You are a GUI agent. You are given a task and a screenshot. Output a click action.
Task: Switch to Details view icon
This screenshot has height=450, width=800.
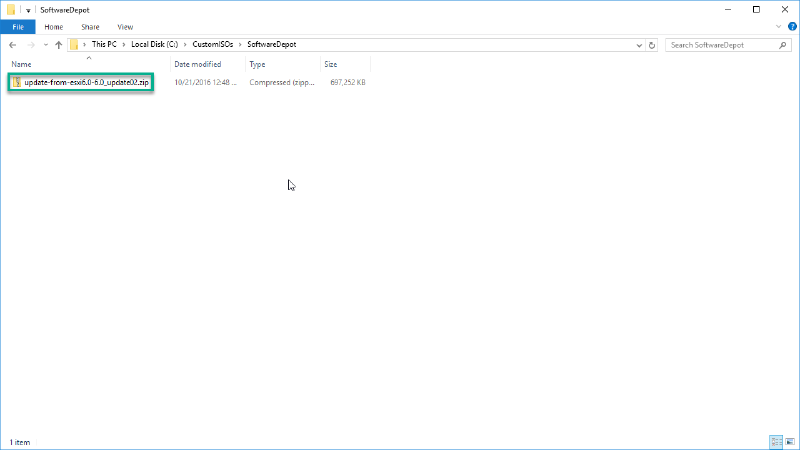776,442
